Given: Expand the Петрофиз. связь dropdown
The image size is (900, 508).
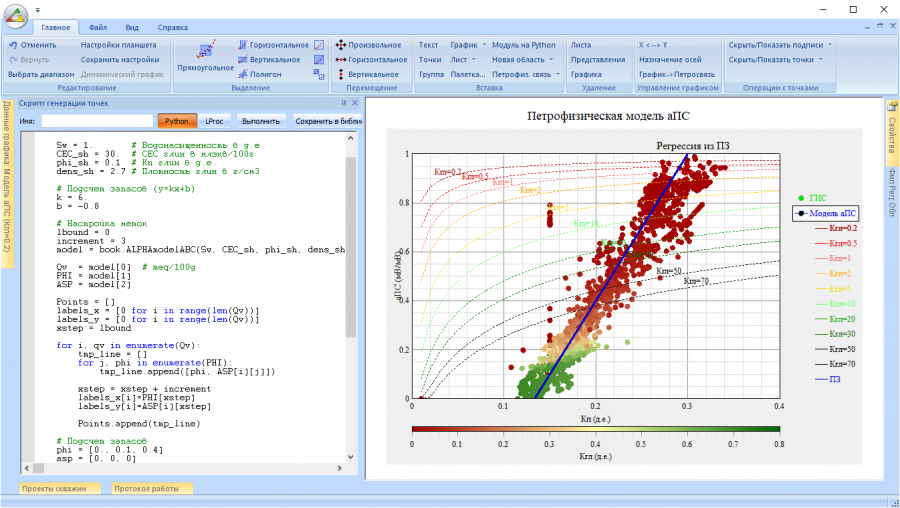Looking at the screenshot, I should pos(557,75).
